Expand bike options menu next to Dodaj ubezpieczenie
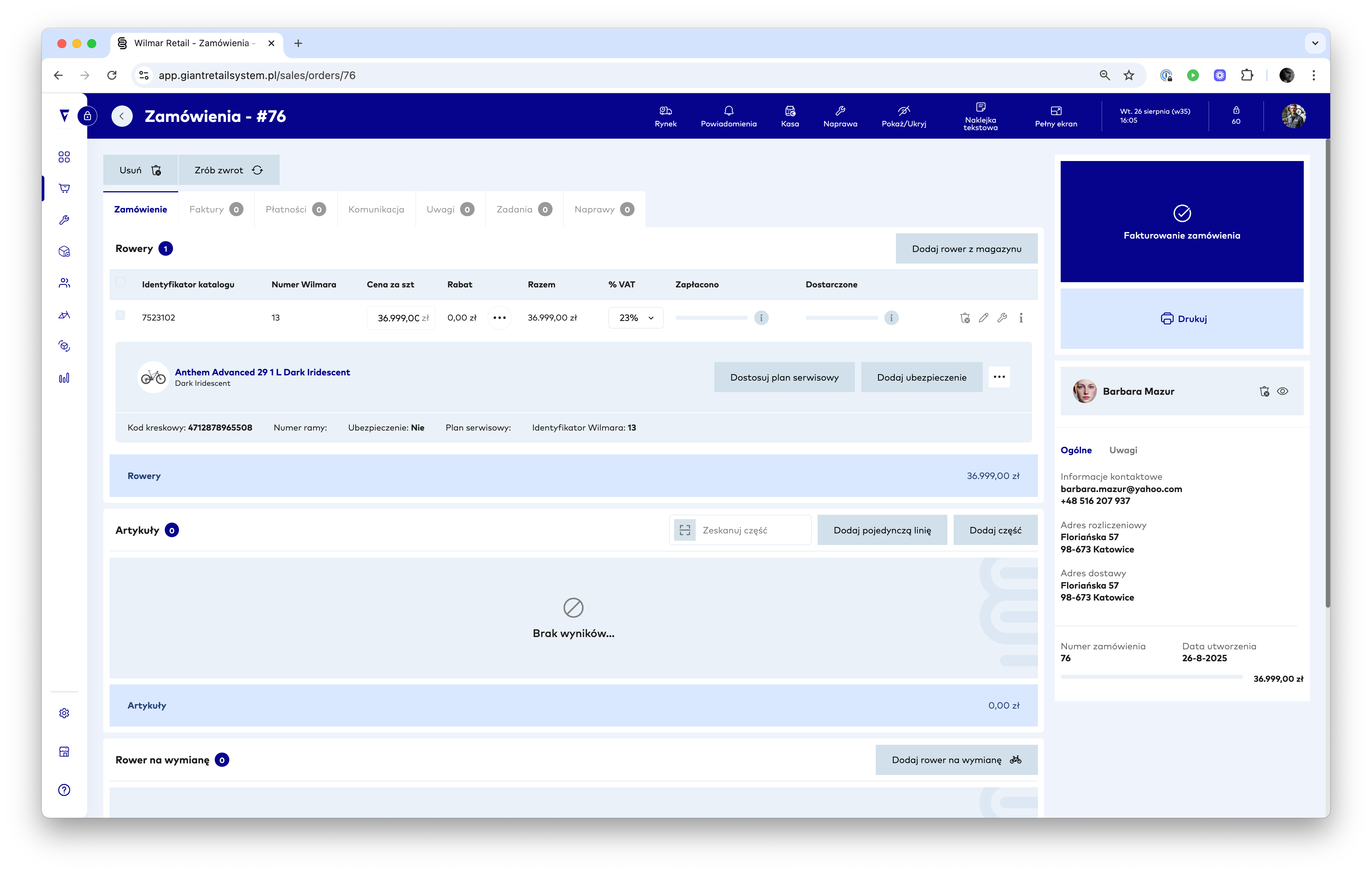The image size is (1372, 873). [999, 377]
